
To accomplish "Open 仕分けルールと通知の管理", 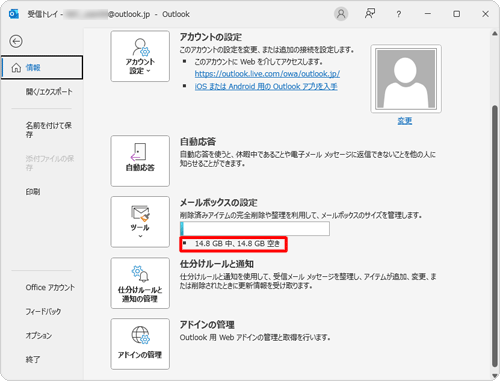I will [x=140, y=283].
